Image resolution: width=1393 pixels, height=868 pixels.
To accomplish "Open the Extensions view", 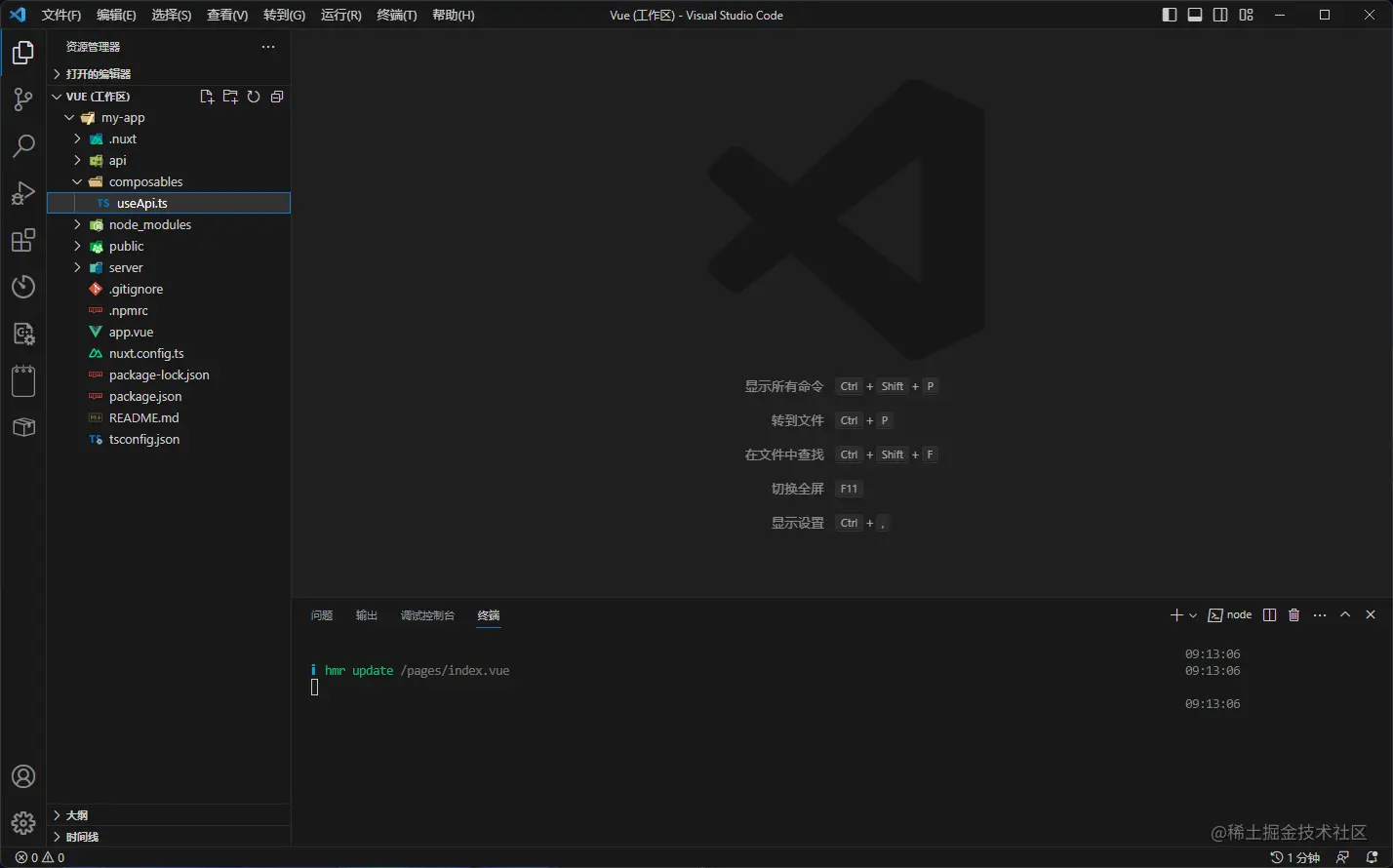I will (23, 240).
